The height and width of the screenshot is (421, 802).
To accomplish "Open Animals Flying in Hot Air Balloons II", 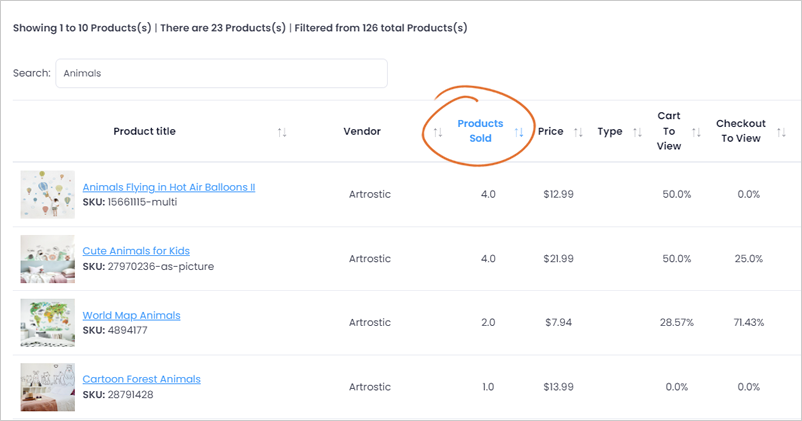I will point(169,187).
